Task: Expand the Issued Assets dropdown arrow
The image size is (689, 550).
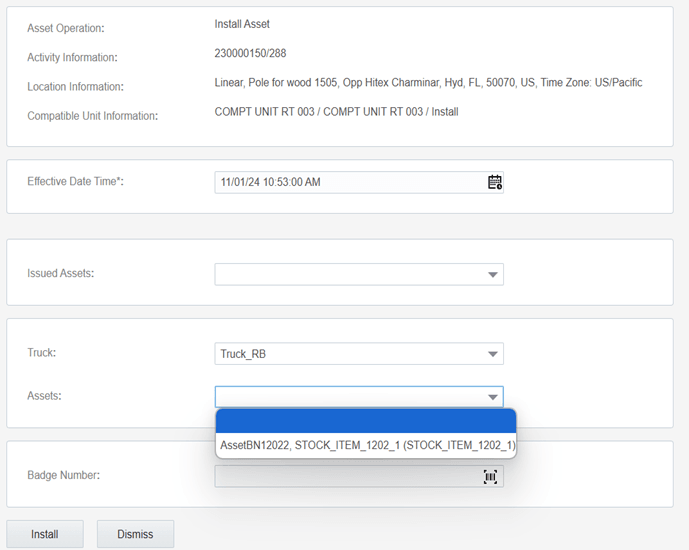Action: click(x=493, y=275)
